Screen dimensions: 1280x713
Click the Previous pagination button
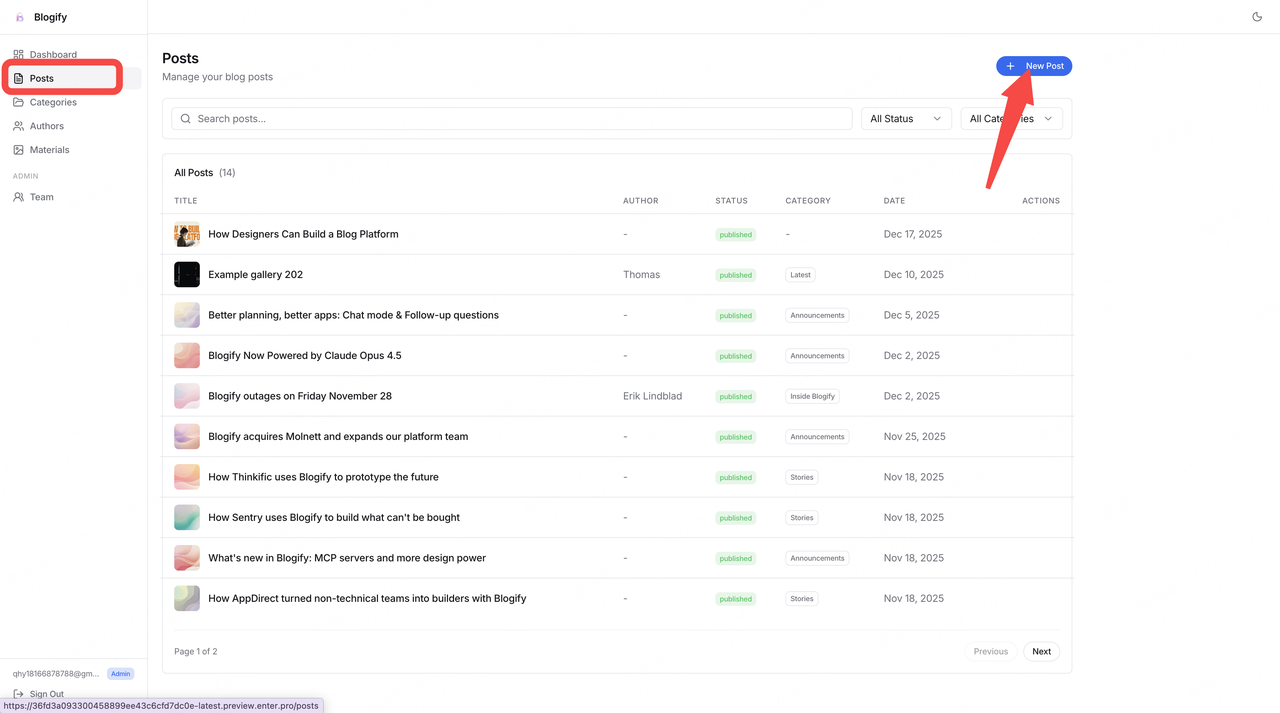(x=990, y=651)
